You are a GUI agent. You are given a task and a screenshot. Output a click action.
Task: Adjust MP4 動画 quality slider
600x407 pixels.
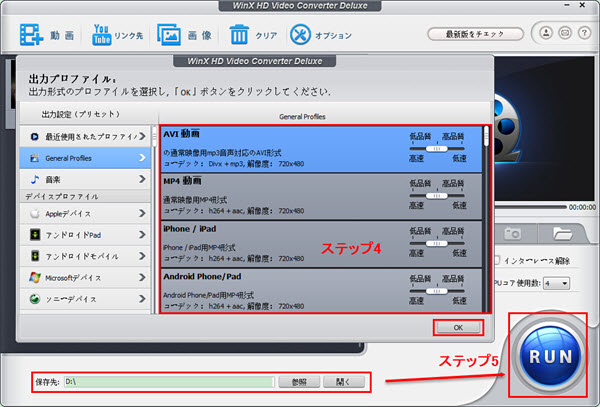[437, 195]
